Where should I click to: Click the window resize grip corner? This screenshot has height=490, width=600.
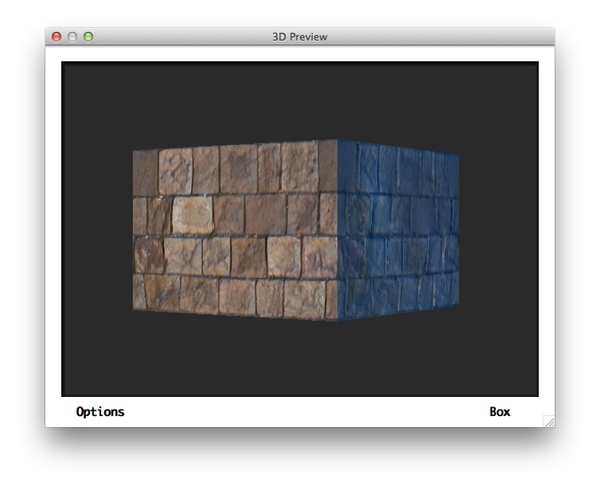point(549,422)
